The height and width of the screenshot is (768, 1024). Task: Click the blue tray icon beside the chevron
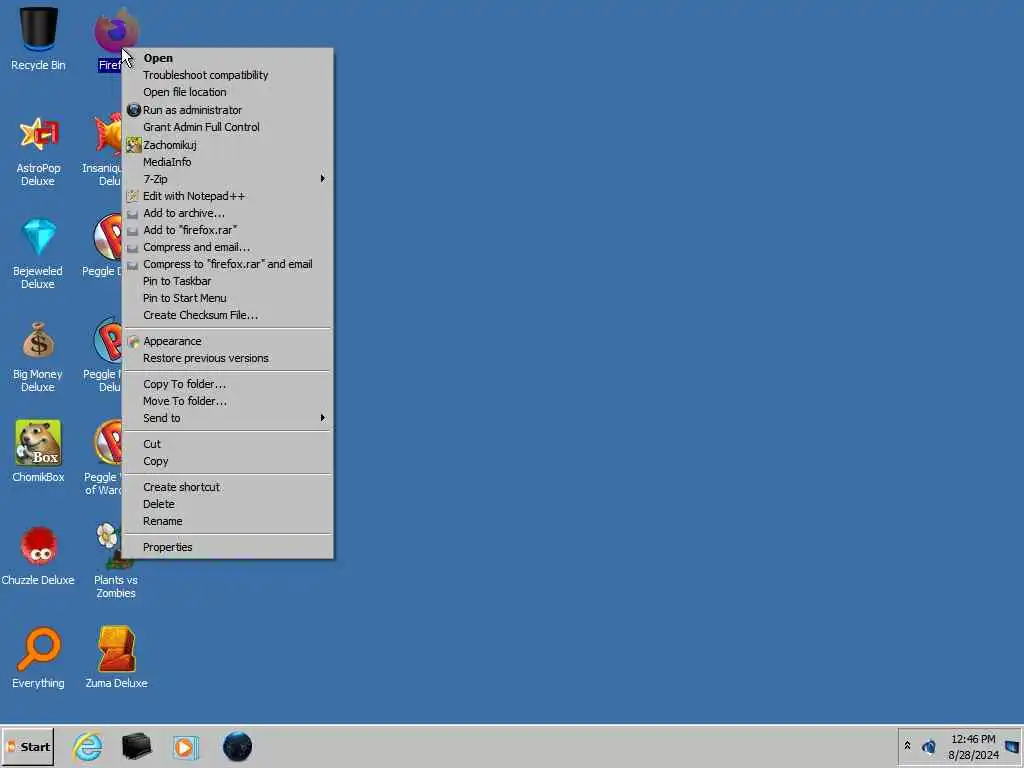pos(929,746)
